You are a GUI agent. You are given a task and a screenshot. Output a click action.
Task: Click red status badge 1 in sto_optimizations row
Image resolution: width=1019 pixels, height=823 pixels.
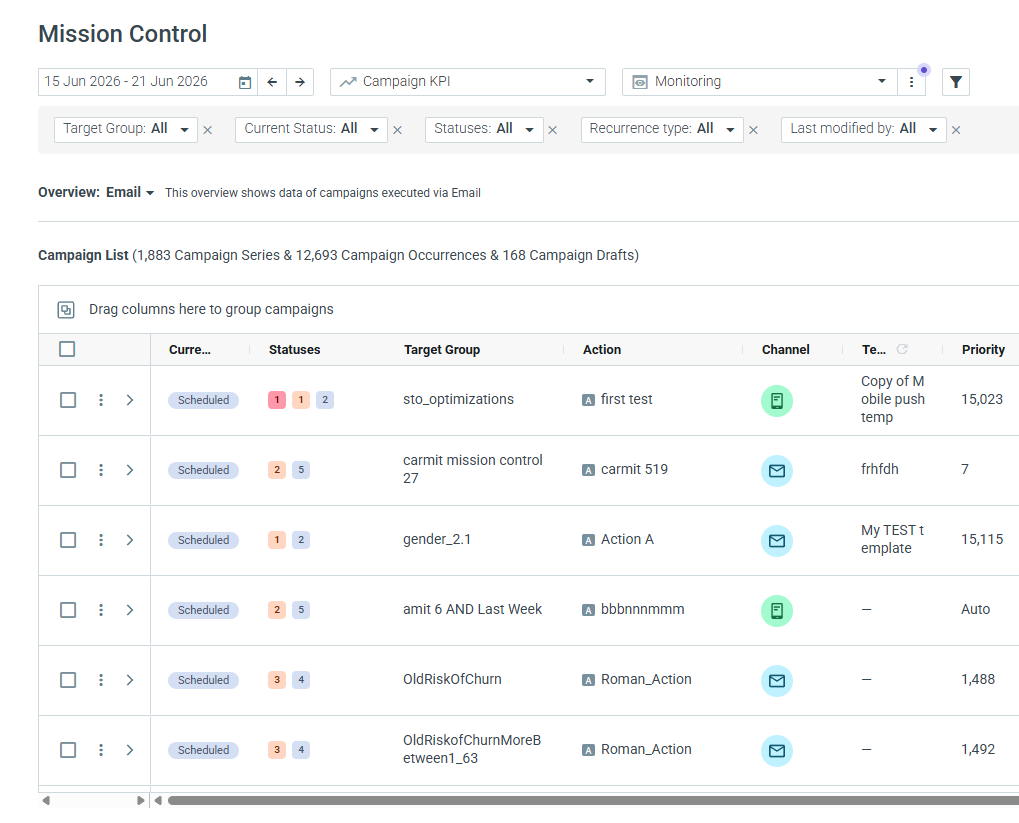[277, 400]
